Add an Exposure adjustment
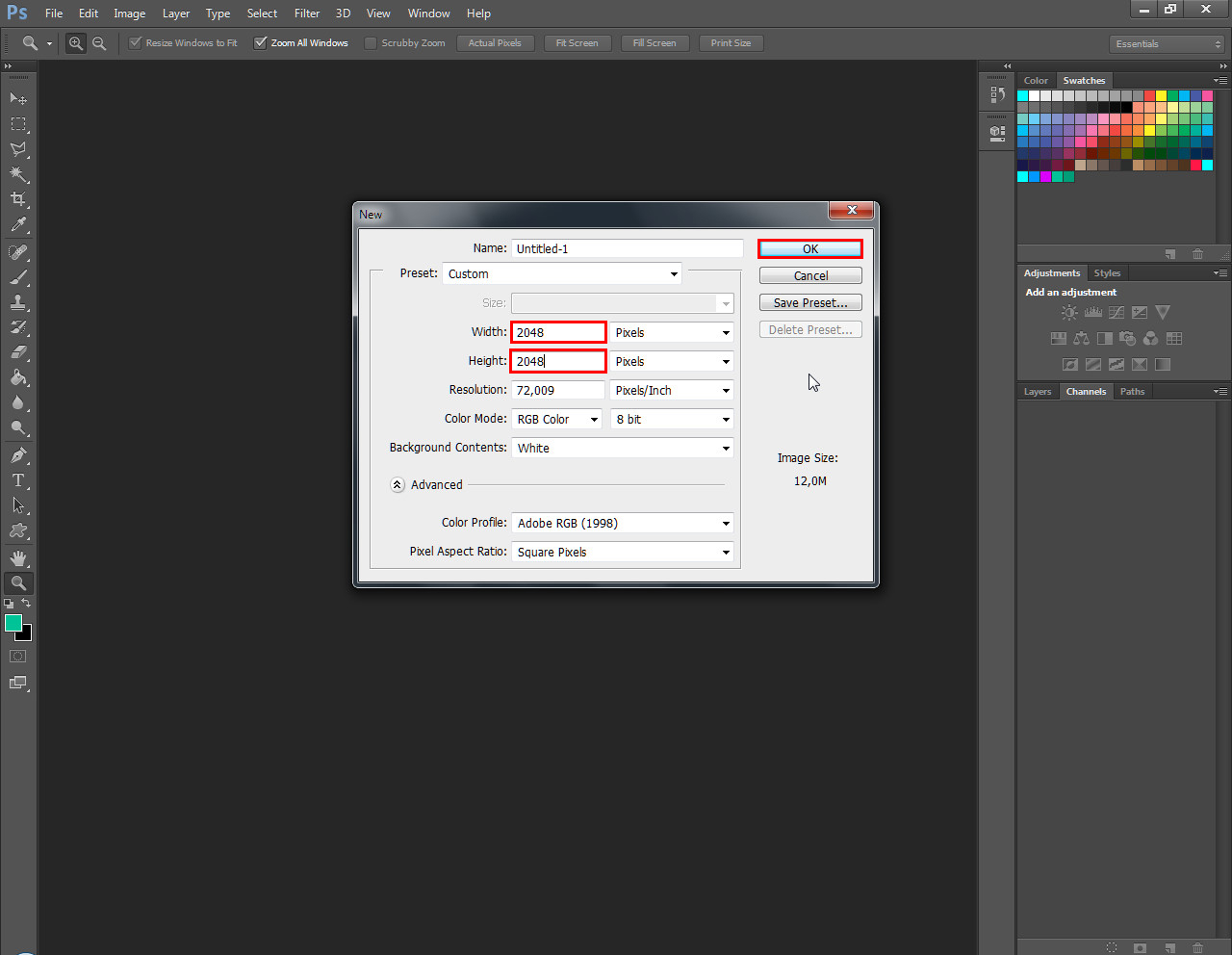The height and width of the screenshot is (955, 1232). click(x=1140, y=313)
